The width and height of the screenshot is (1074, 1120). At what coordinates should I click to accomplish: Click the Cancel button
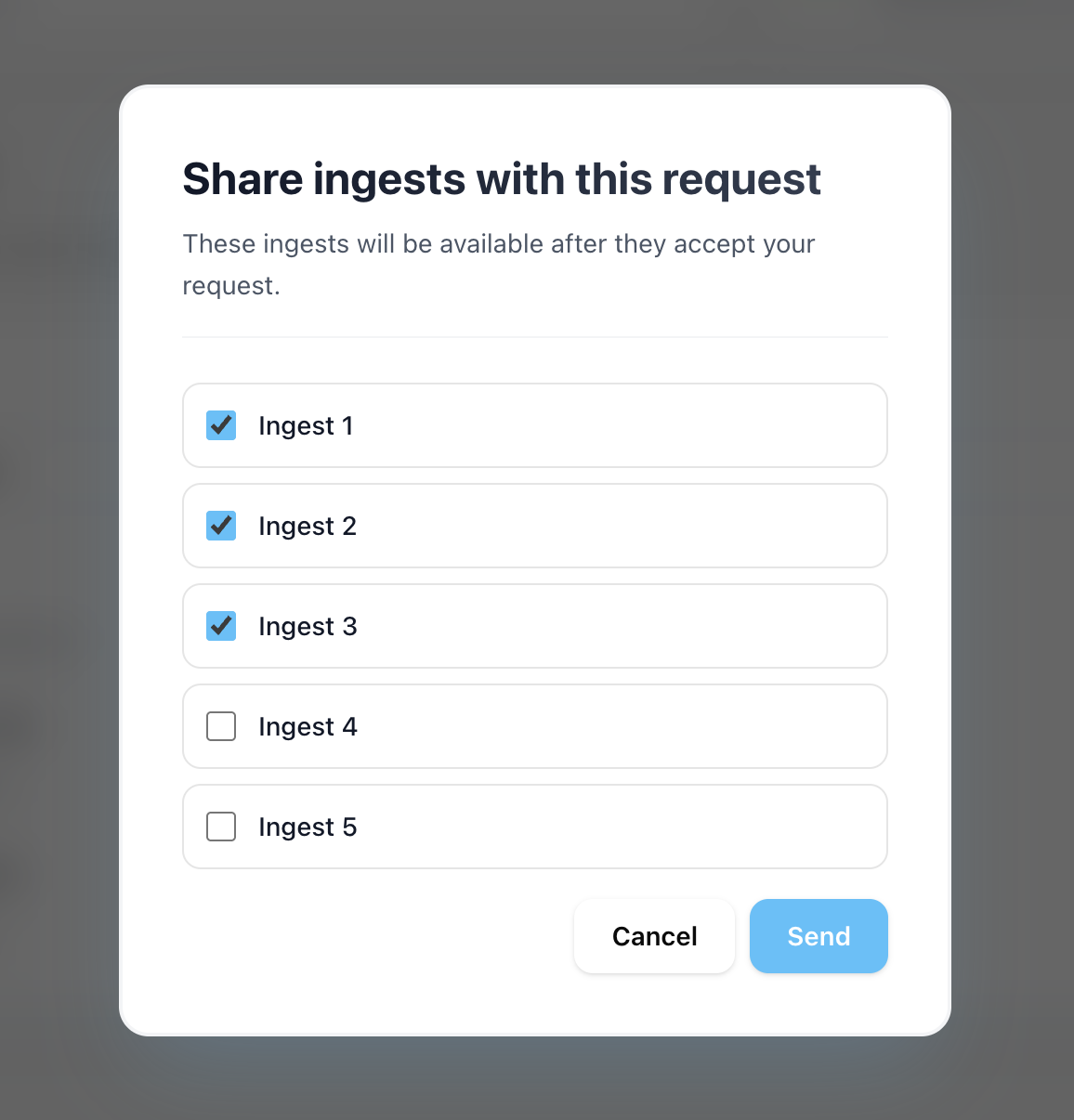pyautogui.click(x=654, y=936)
